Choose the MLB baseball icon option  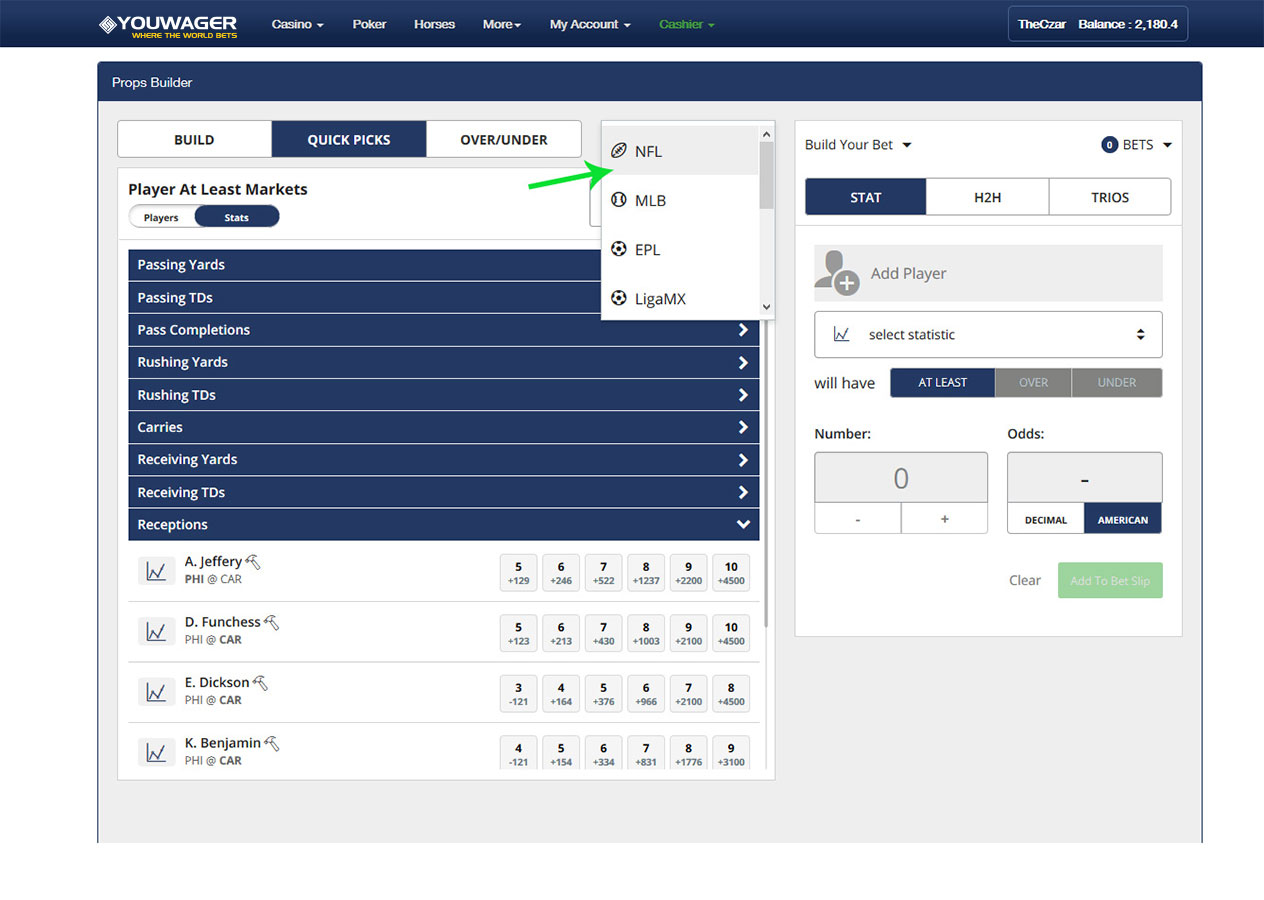tap(619, 201)
